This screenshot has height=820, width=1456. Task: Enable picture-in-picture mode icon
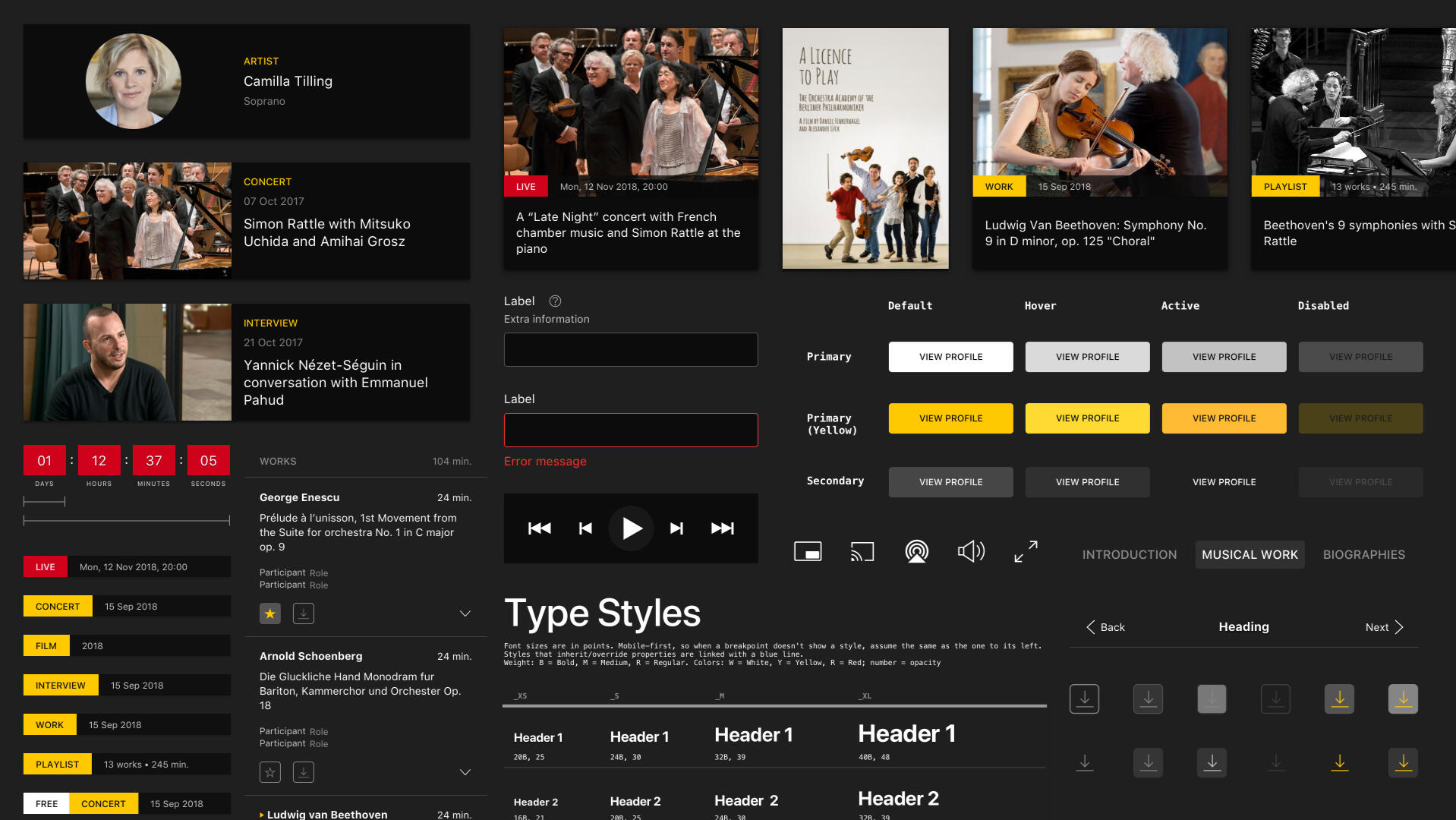pyautogui.click(x=807, y=552)
